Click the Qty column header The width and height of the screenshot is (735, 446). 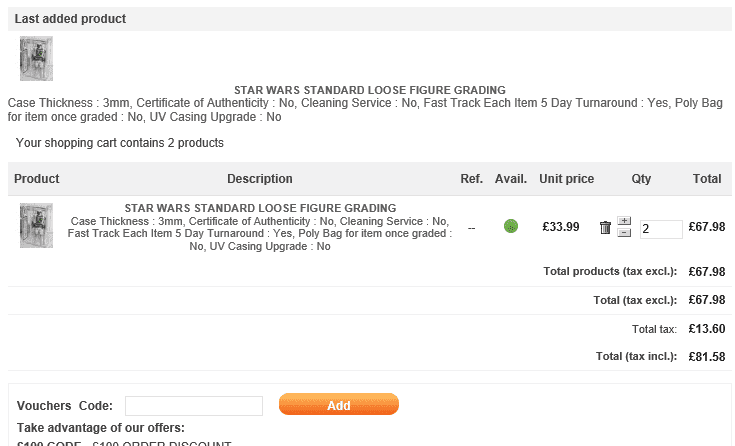(x=641, y=179)
